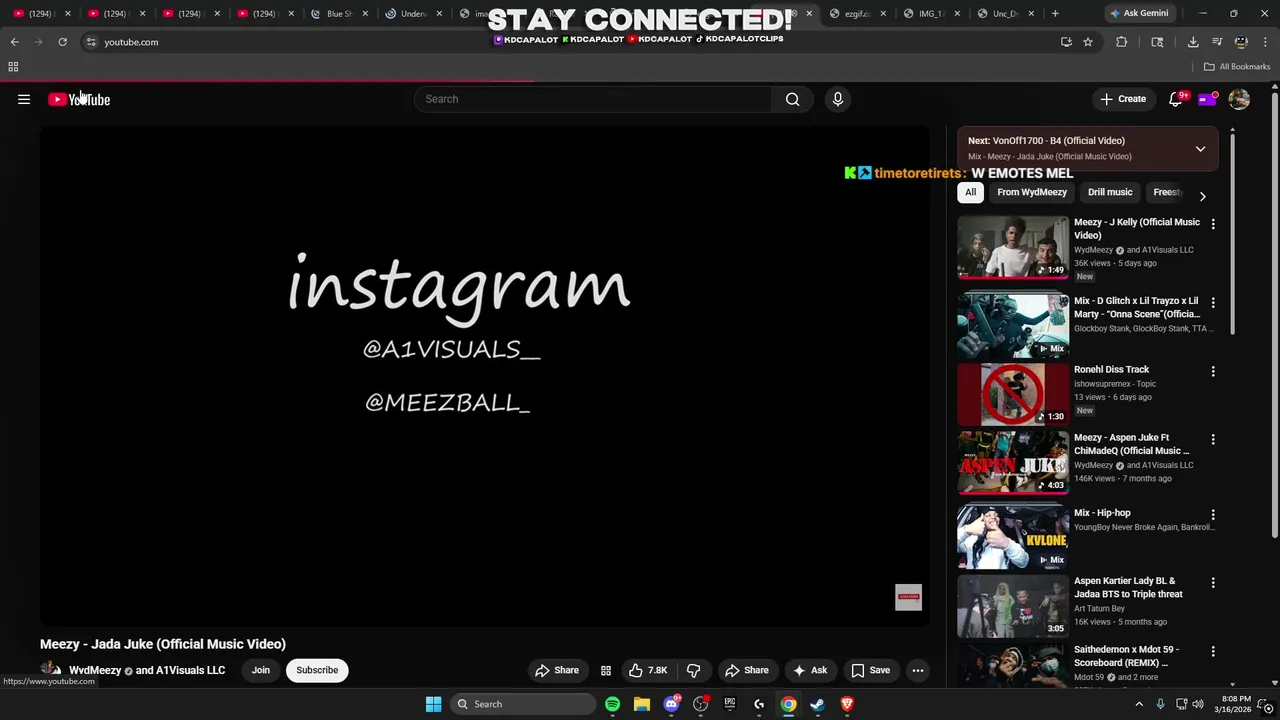Open the taskbar volume control
The width and height of the screenshot is (1280, 720).
click(x=1198, y=704)
